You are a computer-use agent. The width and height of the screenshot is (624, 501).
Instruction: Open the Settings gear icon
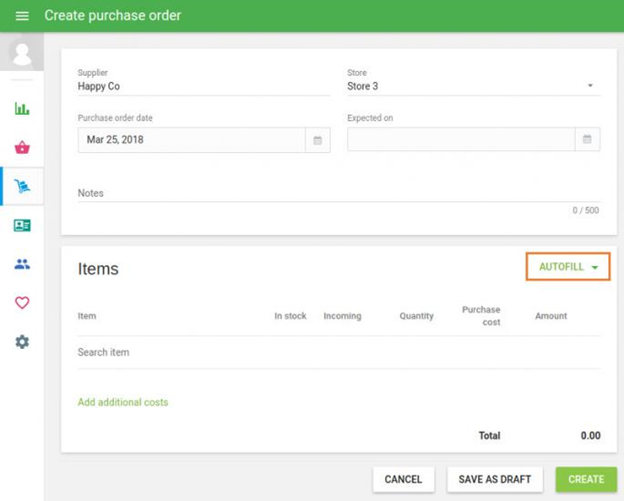pos(22,342)
